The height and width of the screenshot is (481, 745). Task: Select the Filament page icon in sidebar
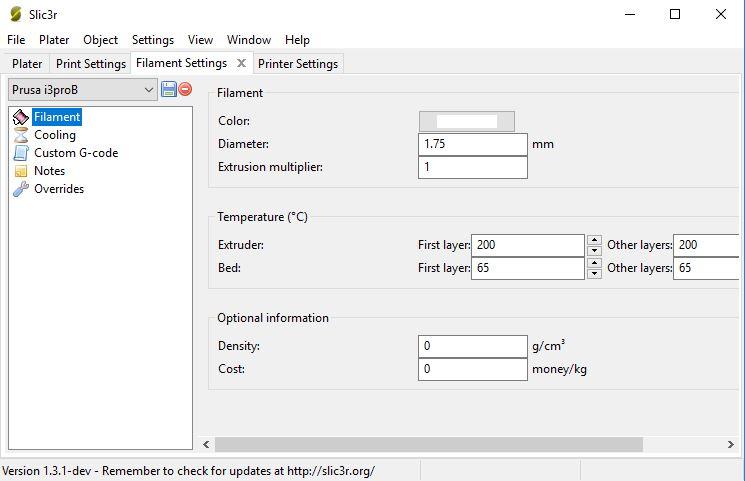click(21, 117)
